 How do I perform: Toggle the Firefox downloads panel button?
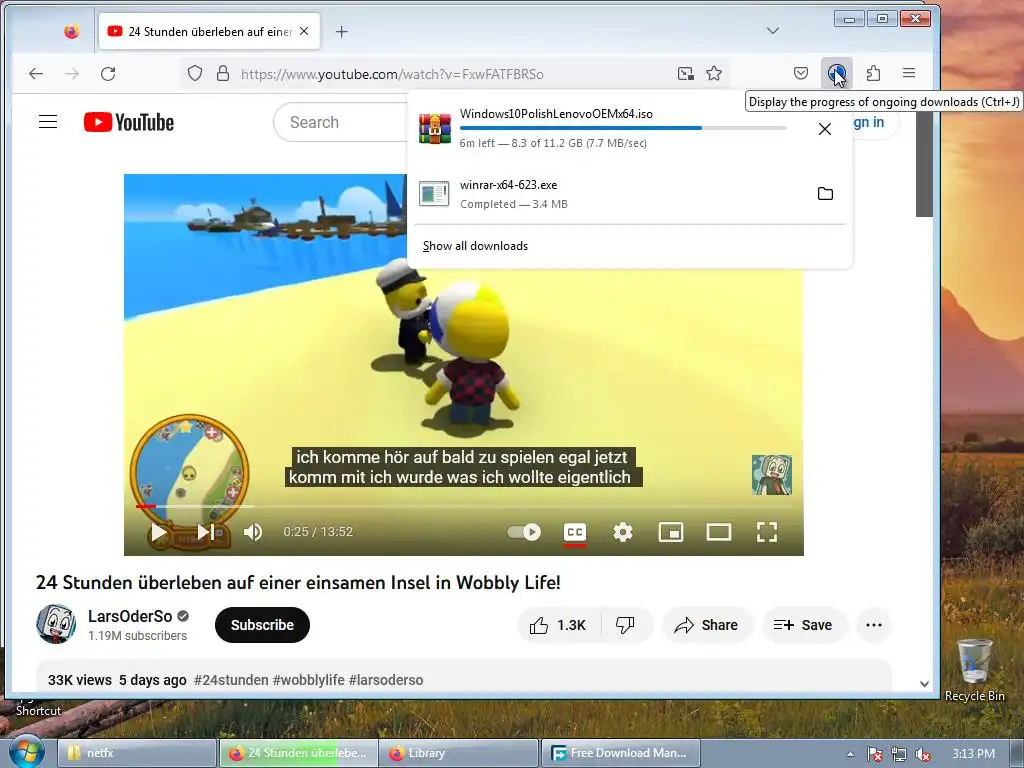836,73
